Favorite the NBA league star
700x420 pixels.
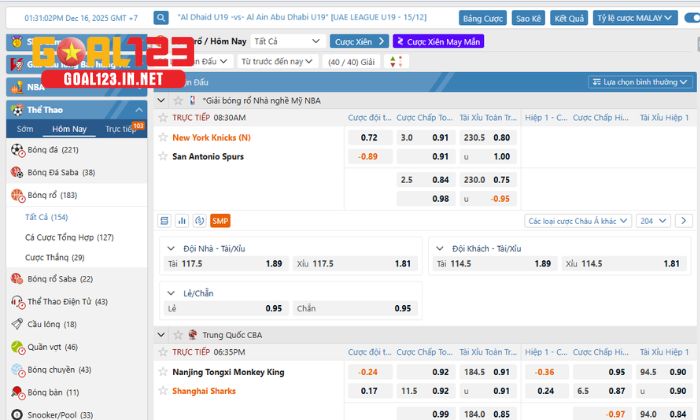(178, 100)
